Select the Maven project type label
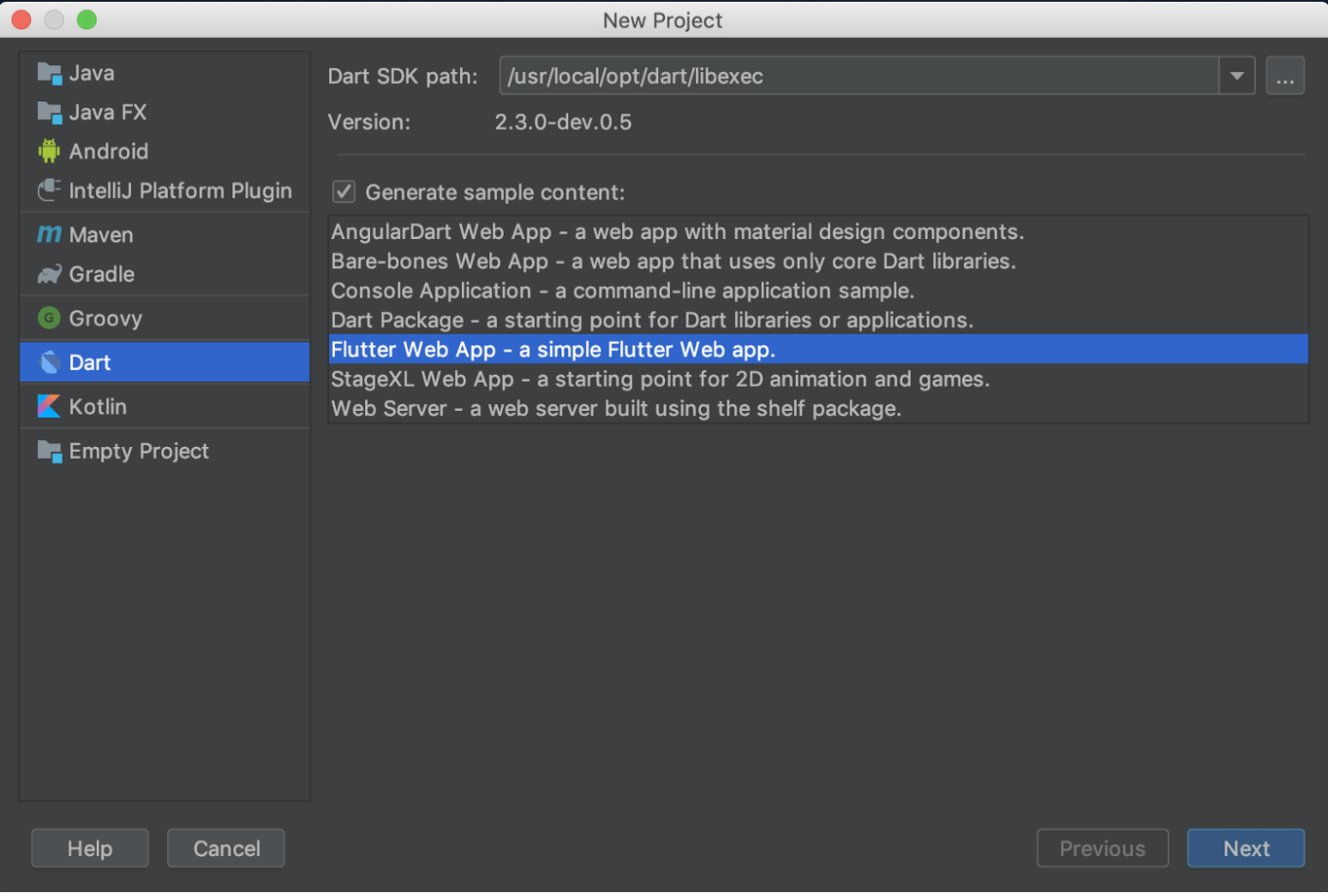The image size is (1328, 896). [101, 235]
